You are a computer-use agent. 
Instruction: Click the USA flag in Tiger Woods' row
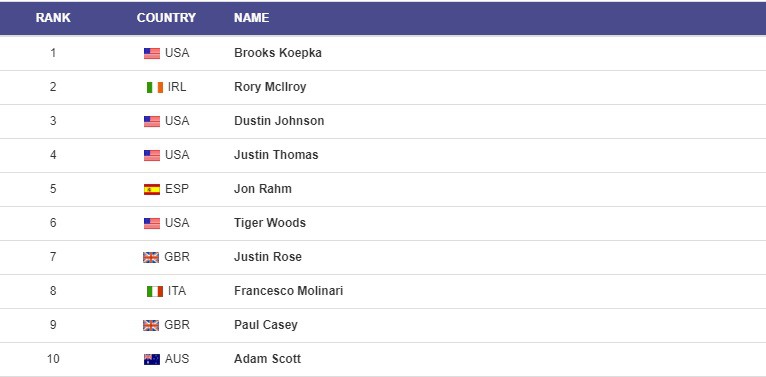(151, 224)
